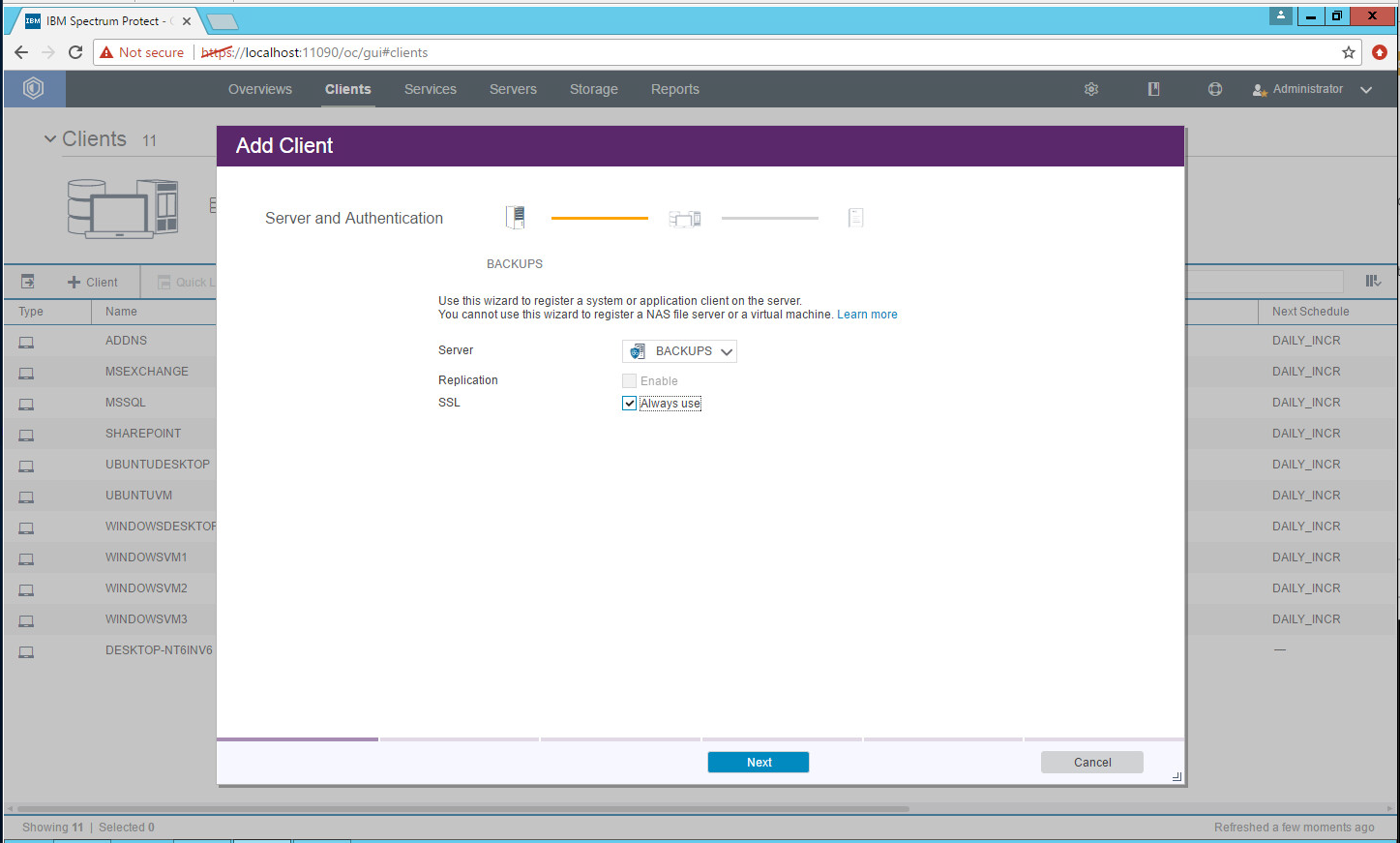Toggle the Replication Enable checkbox

pyautogui.click(x=629, y=381)
